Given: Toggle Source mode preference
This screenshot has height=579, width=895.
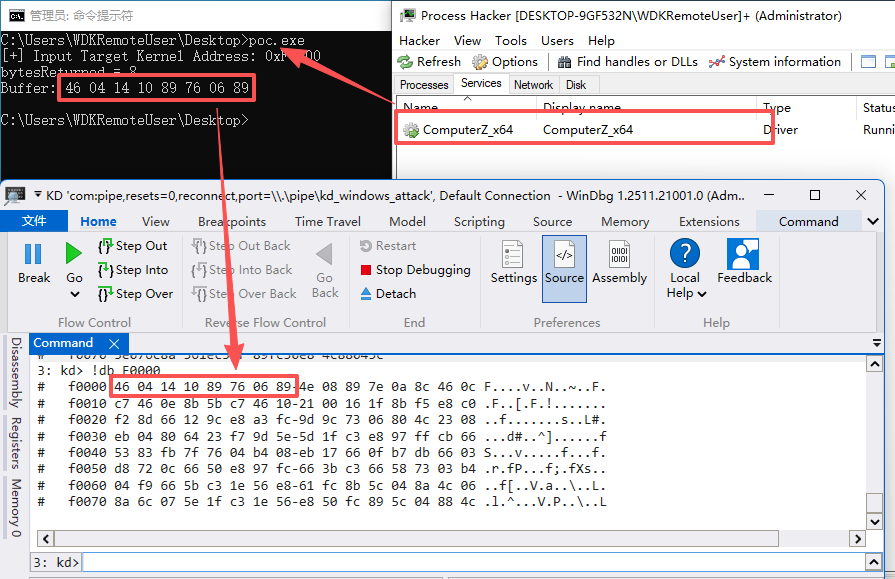Looking at the screenshot, I should click(565, 269).
